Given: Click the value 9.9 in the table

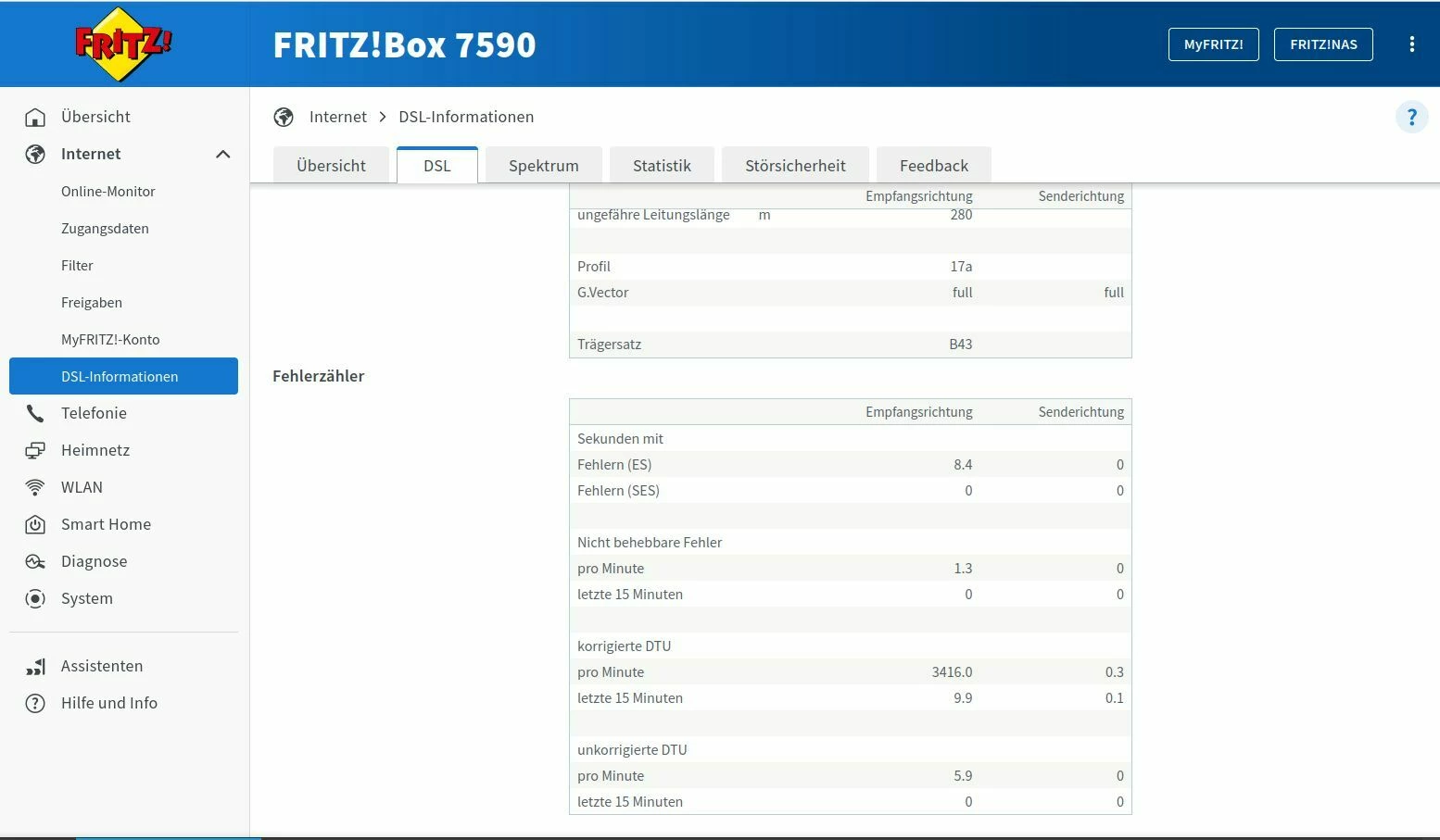Looking at the screenshot, I should click(963, 698).
